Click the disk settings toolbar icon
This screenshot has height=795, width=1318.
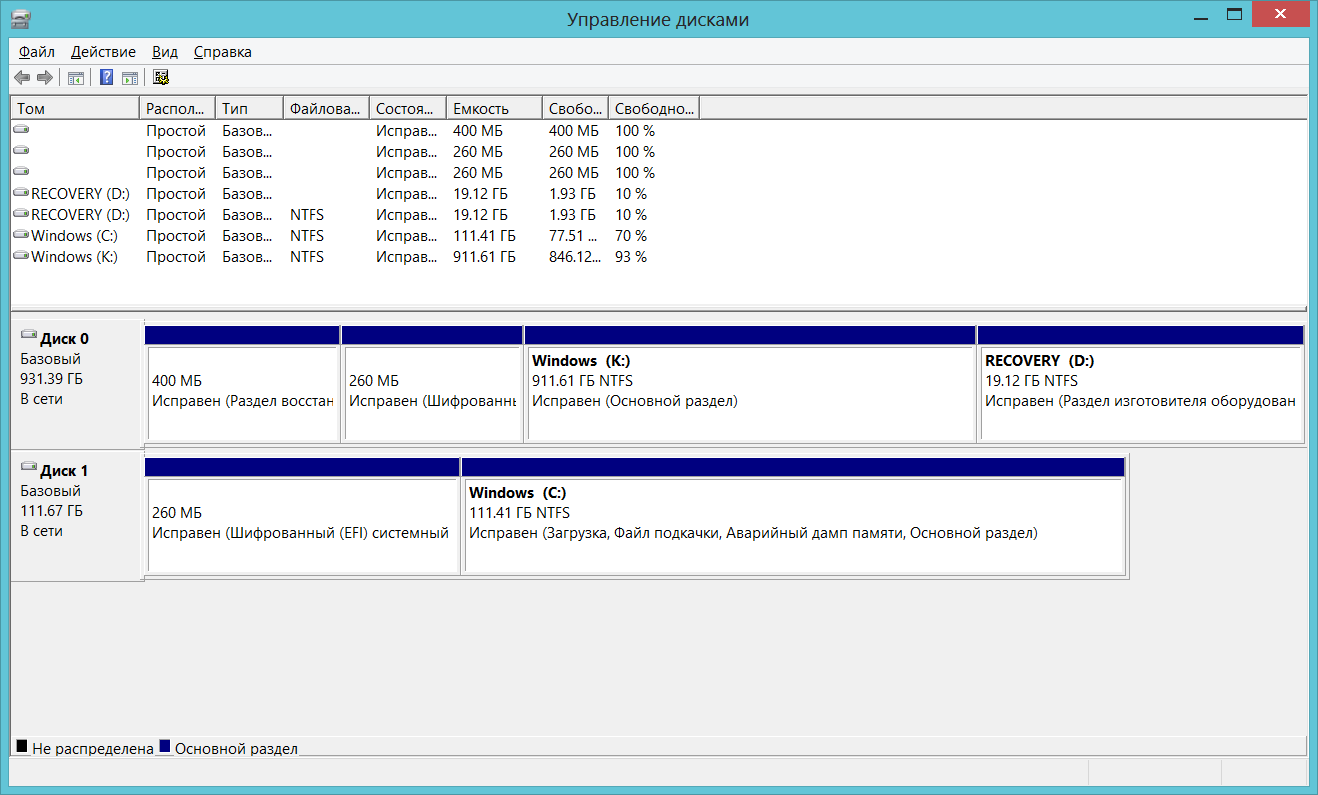[x=161, y=78]
